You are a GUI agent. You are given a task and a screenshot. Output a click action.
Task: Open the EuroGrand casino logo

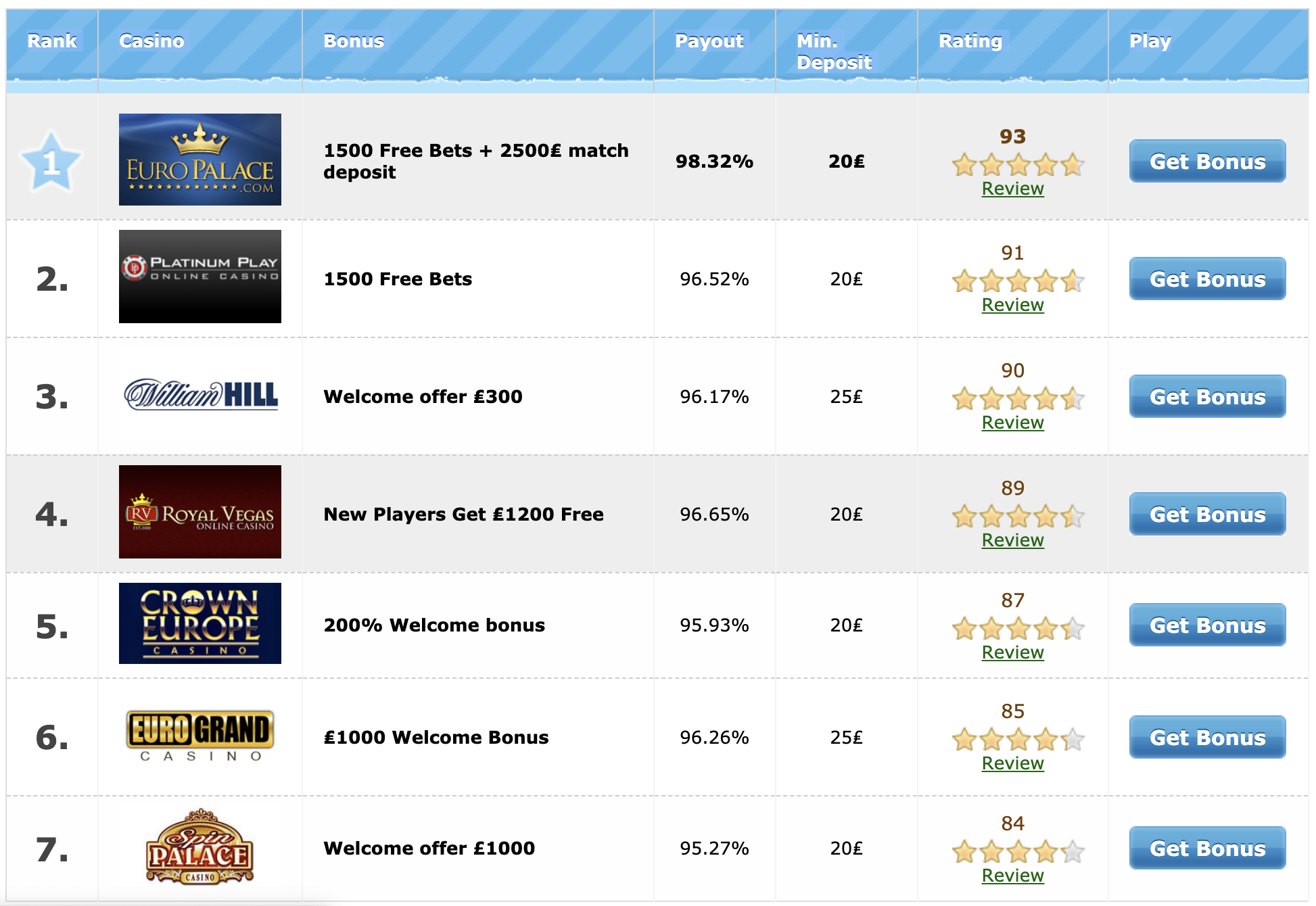(x=200, y=736)
